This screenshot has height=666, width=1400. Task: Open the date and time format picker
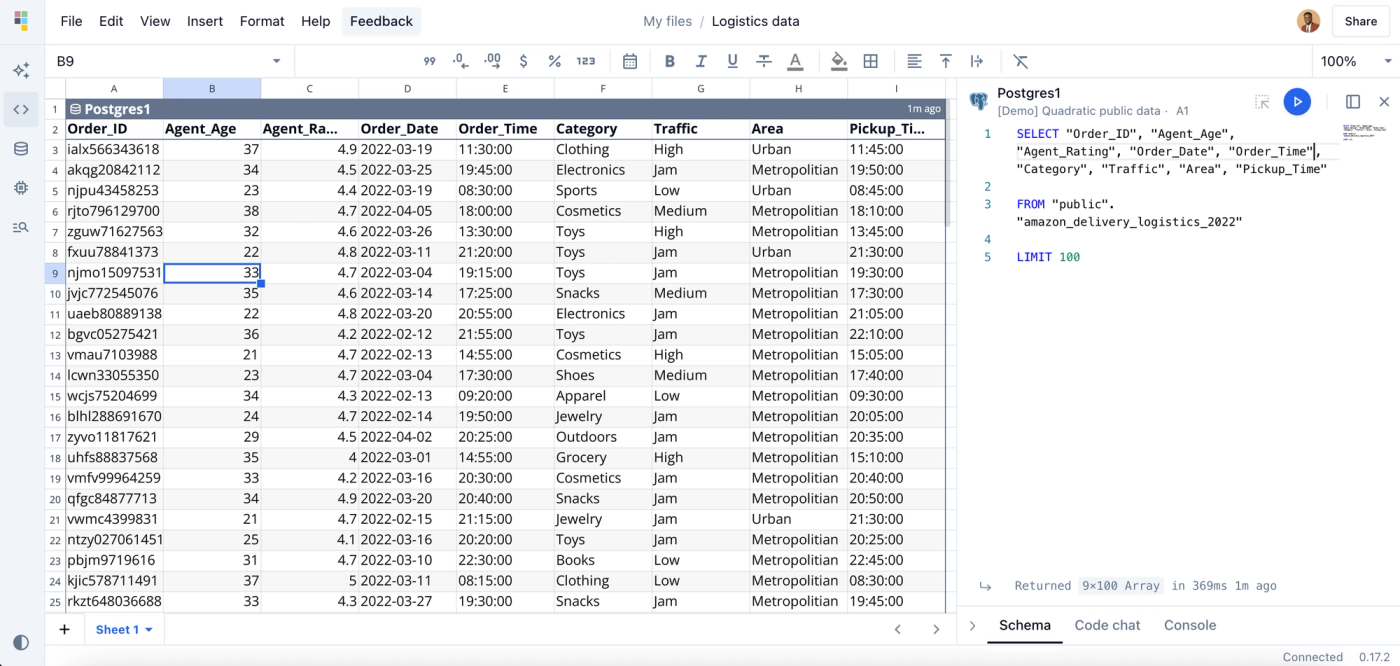(x=630, y=61)
